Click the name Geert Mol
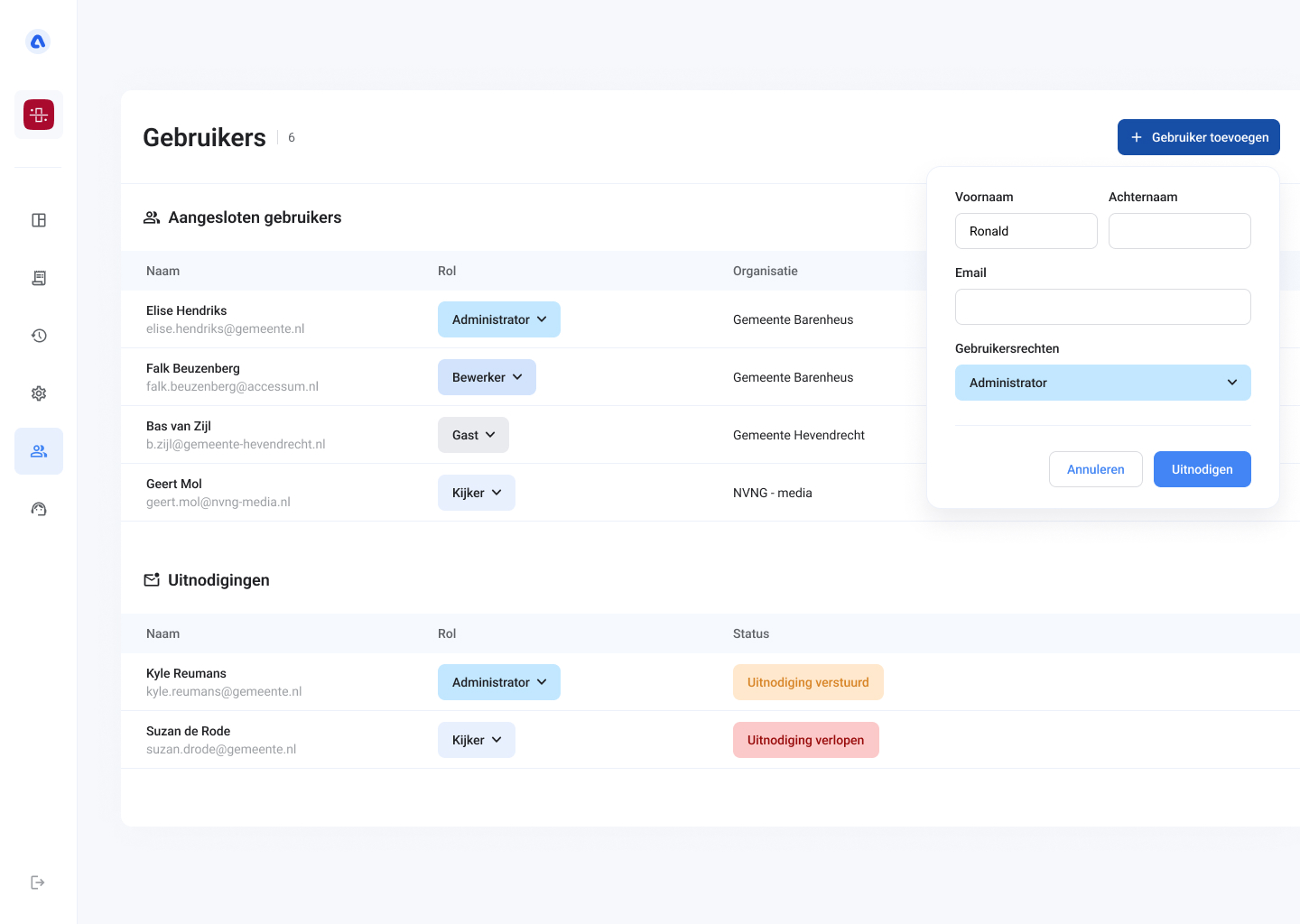The image size is (1300, 924). click(x=174, y=484)
